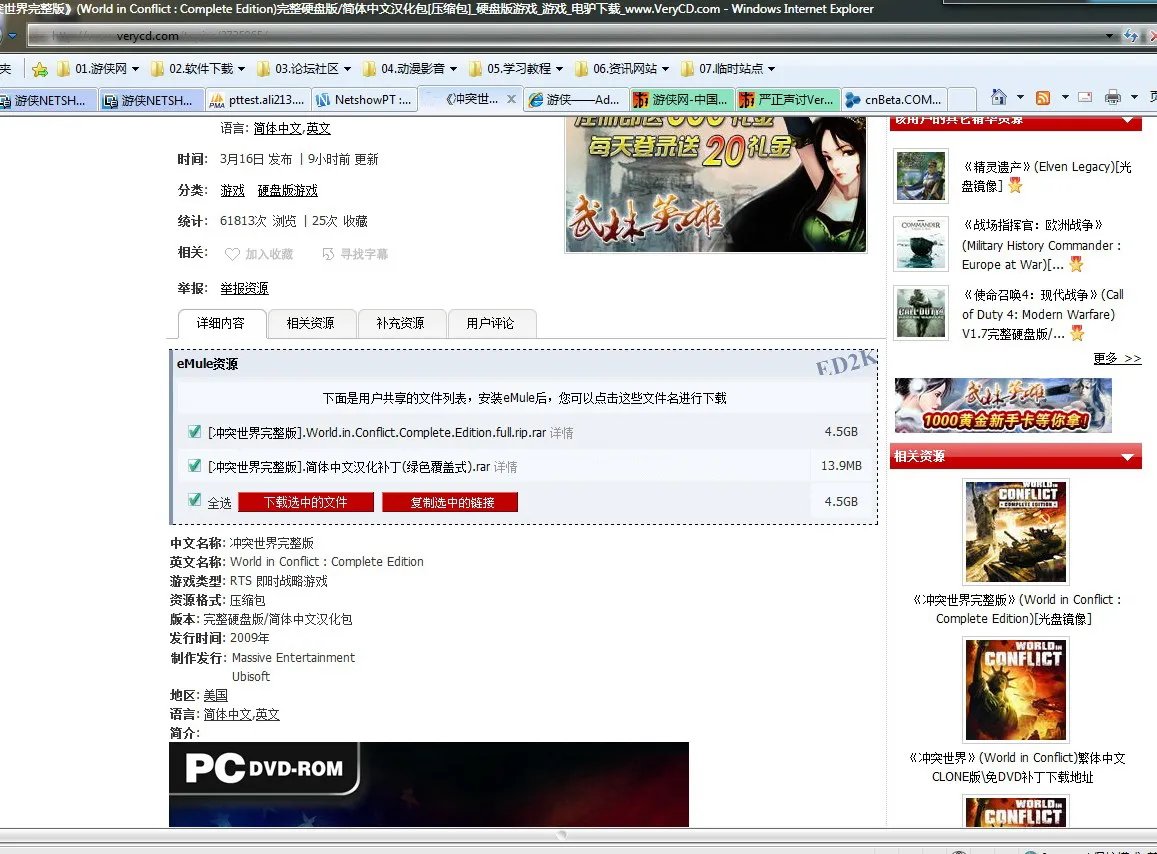Click the RSS feeds icon
Viewport: 1157px width, 854px height.
pyautogui.click(x=1043, y=96)
